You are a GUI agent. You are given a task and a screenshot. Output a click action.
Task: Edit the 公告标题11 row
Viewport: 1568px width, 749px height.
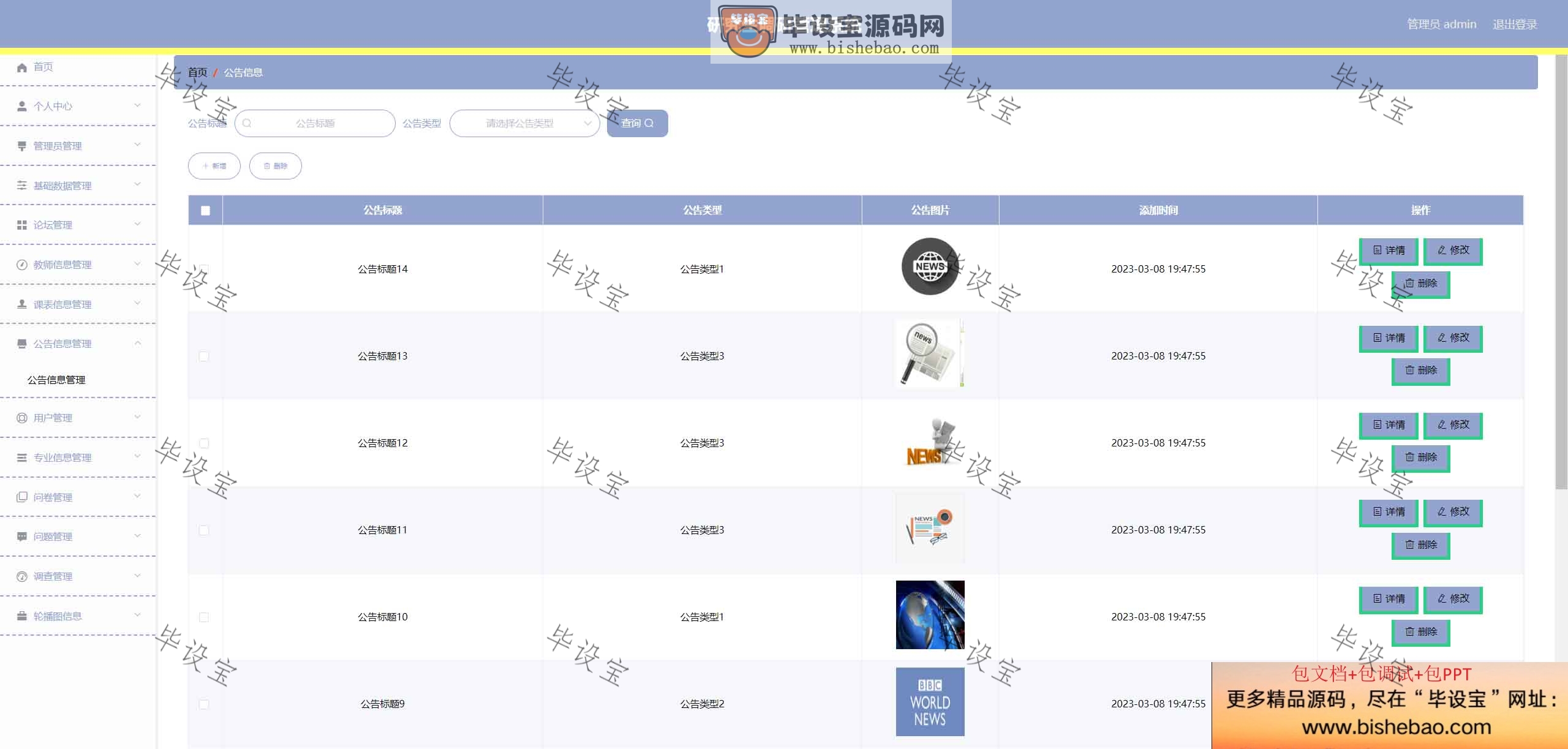click(1453, 512)
